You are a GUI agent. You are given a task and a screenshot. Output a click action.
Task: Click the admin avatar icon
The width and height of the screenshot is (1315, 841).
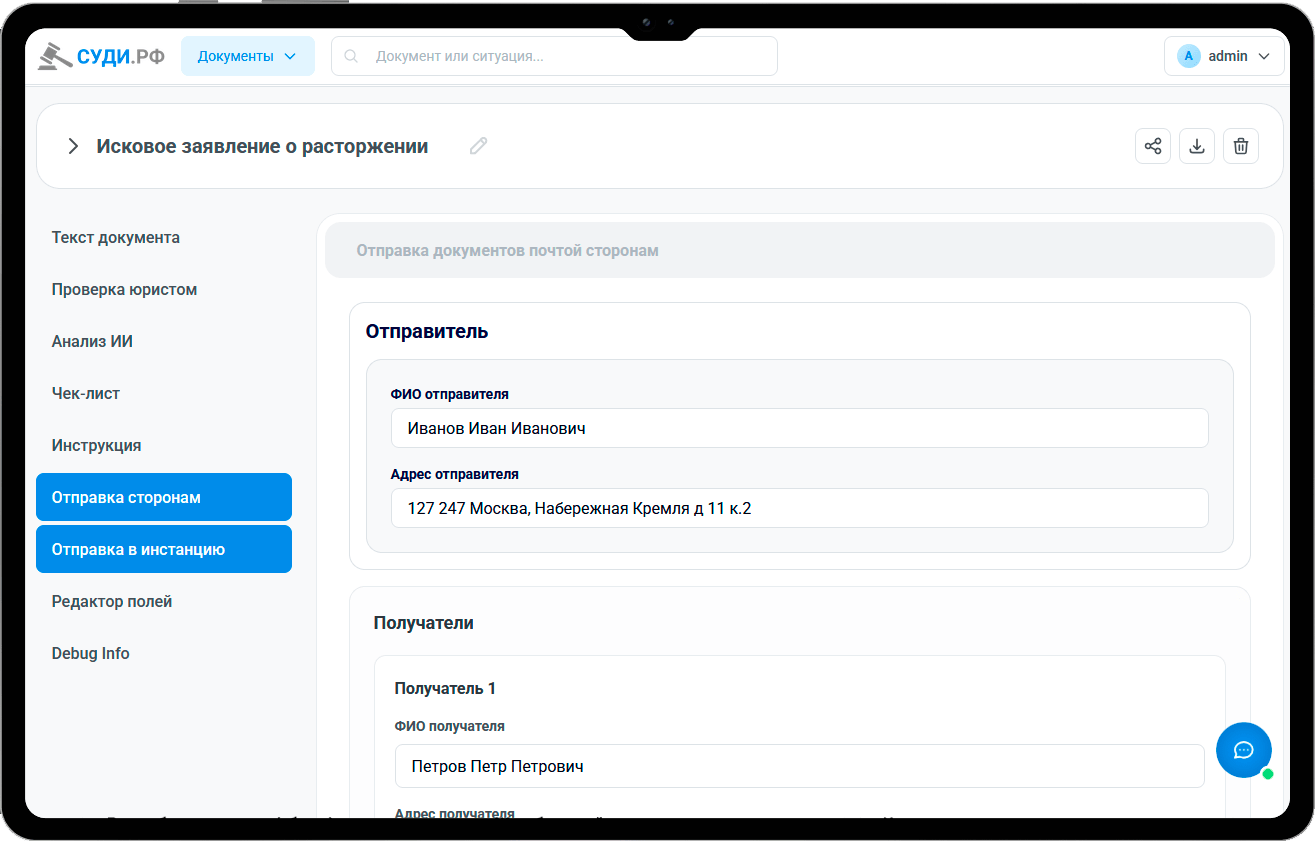(1188, 56)
